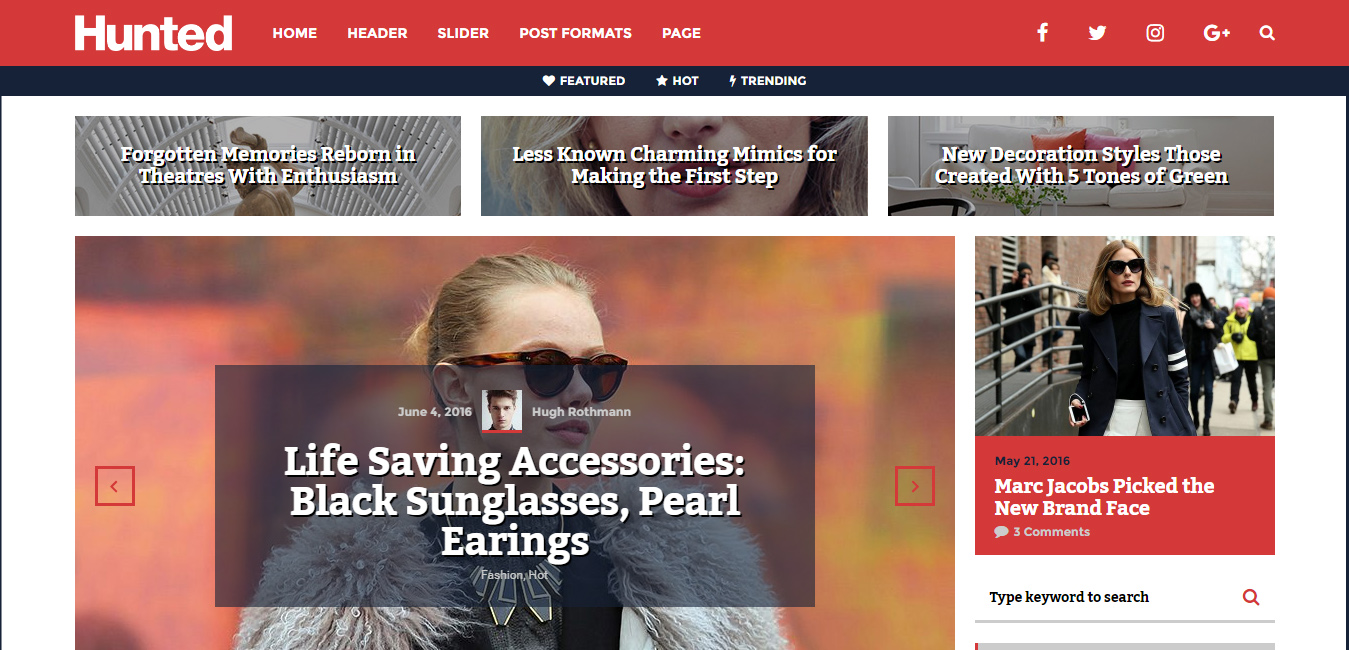
Task: Click the header search magnifier icon
Action: (1267, 33)
